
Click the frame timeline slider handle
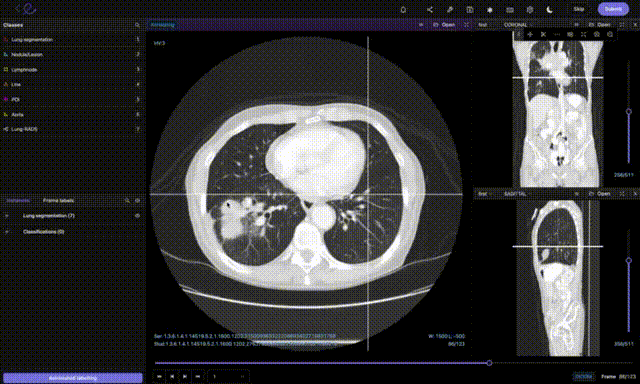point(489,363)
